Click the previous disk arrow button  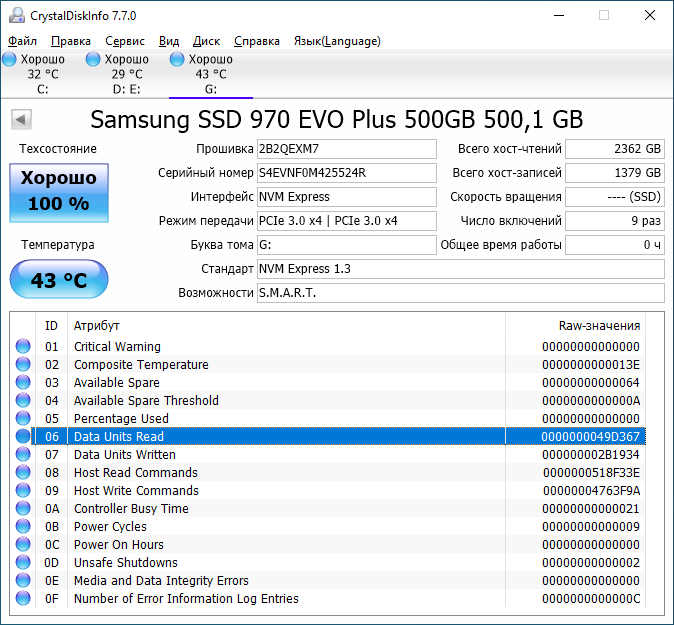point(20,120)
